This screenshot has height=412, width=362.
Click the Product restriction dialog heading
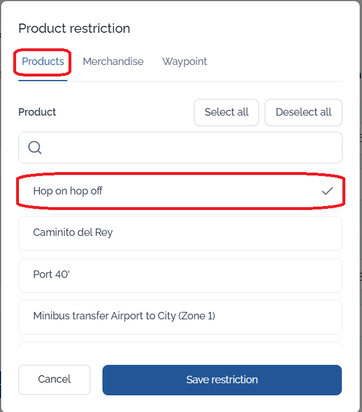pos(74,29)
